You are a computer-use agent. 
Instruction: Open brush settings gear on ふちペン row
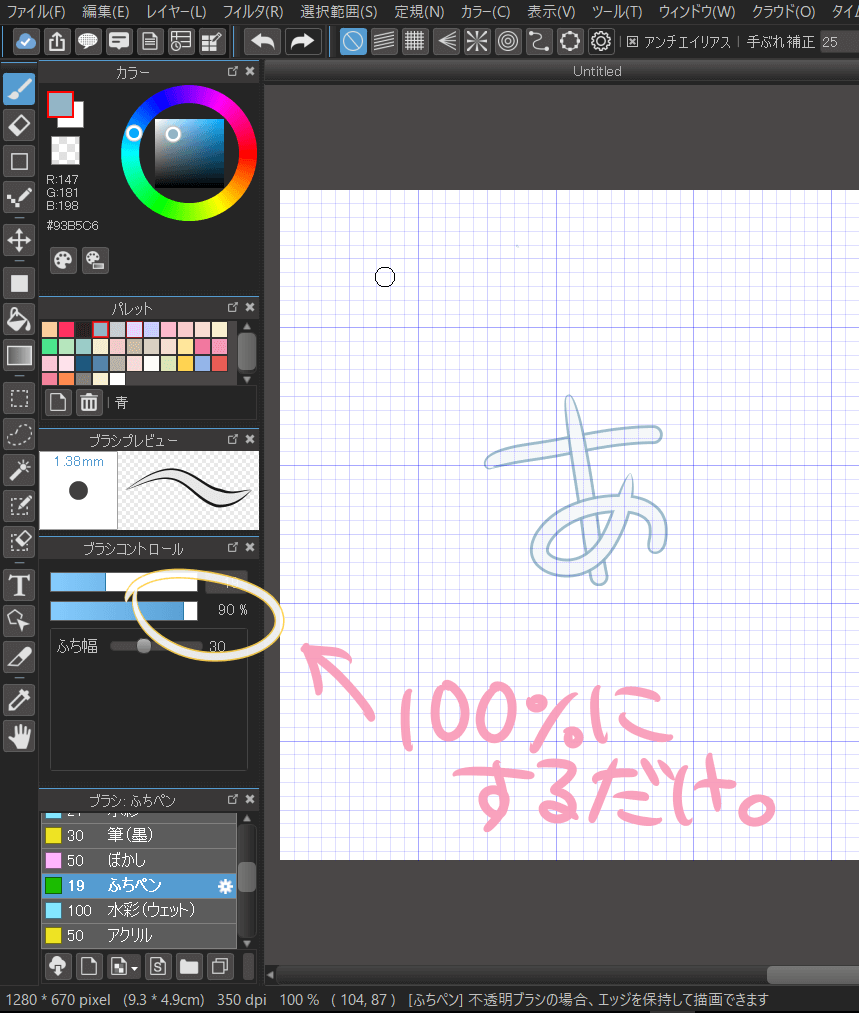(225, 886)
